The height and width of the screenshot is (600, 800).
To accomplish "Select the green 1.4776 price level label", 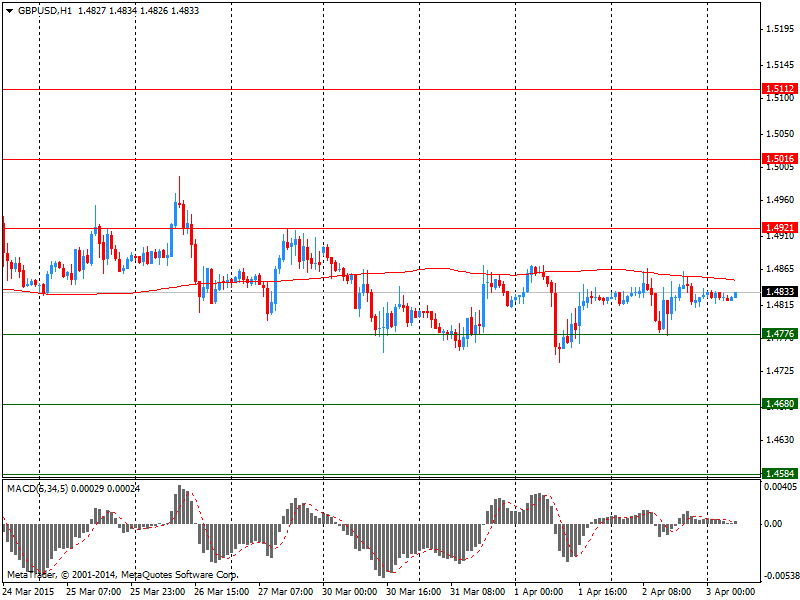I will (780, 334).
